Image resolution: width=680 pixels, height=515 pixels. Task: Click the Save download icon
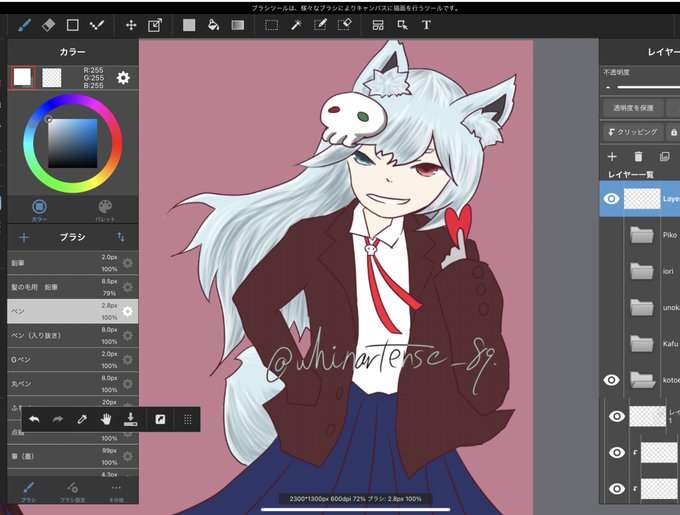(x=131, y=419)
